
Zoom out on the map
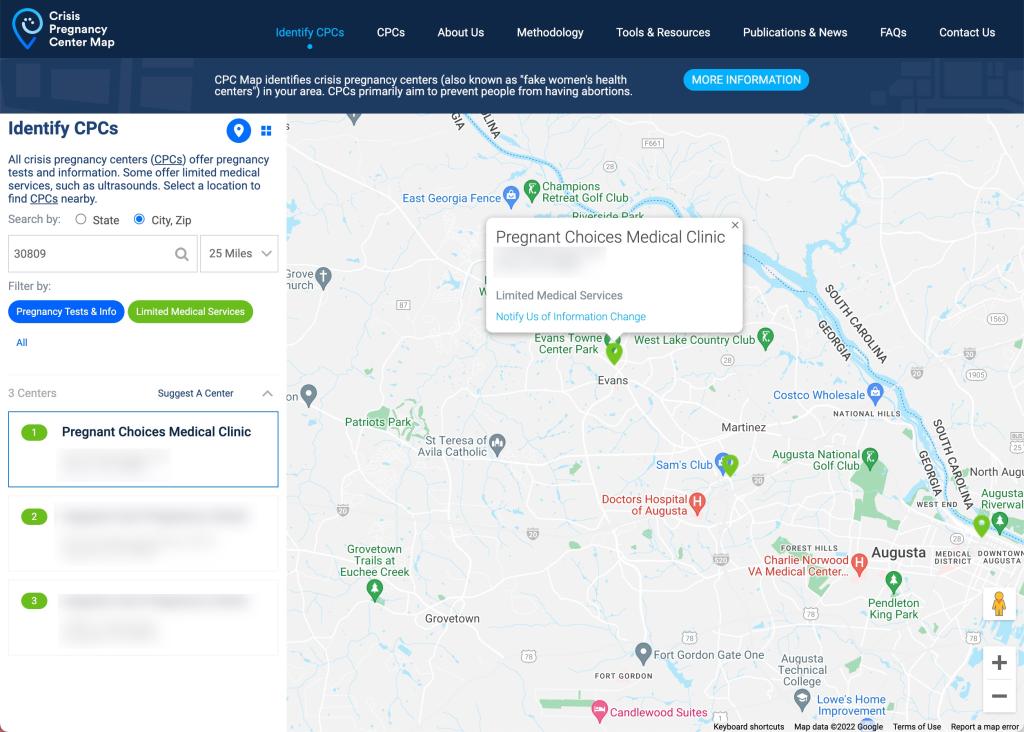tap(998, 696)
